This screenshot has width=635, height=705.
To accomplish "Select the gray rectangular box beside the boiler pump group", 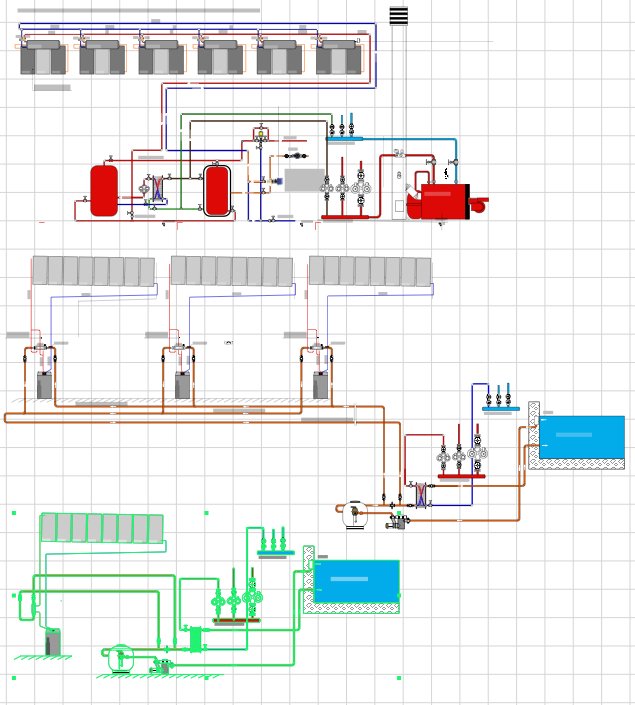I will click(304, 180).
